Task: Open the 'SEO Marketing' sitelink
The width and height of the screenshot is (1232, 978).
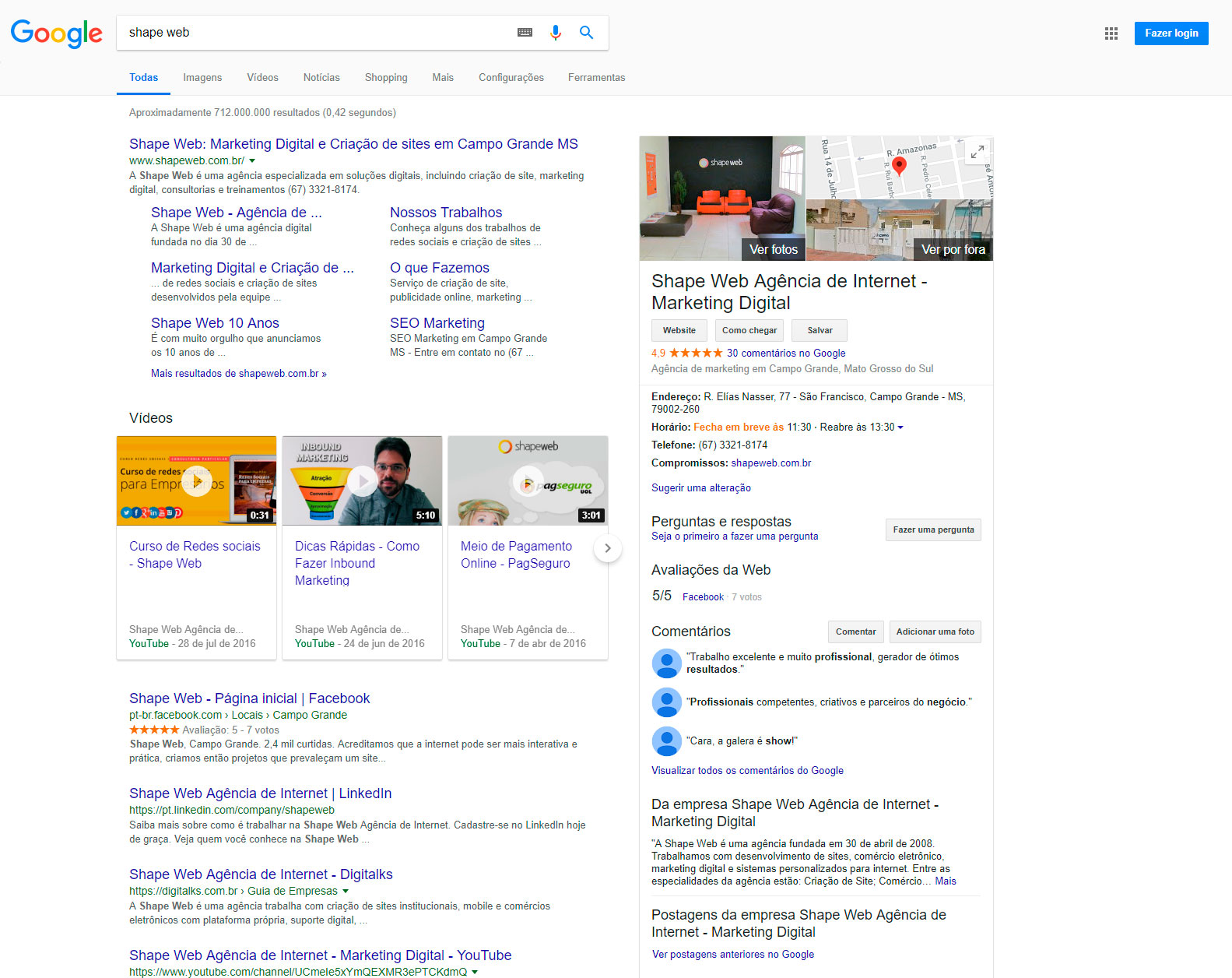Action: [x=437, y=323]
